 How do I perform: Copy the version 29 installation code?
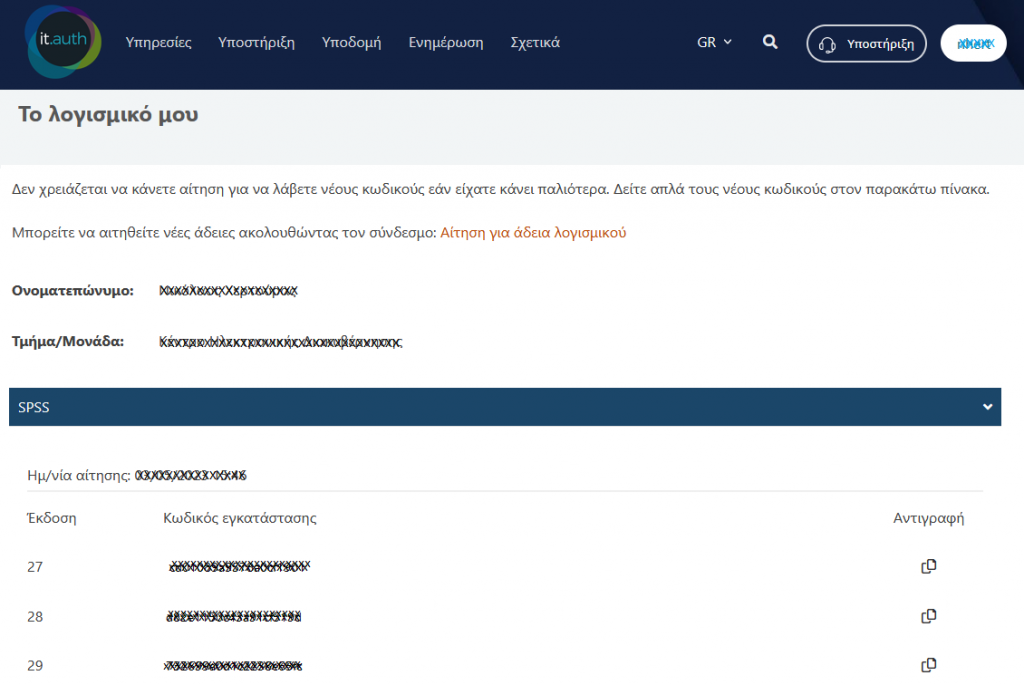click(928, 665)
